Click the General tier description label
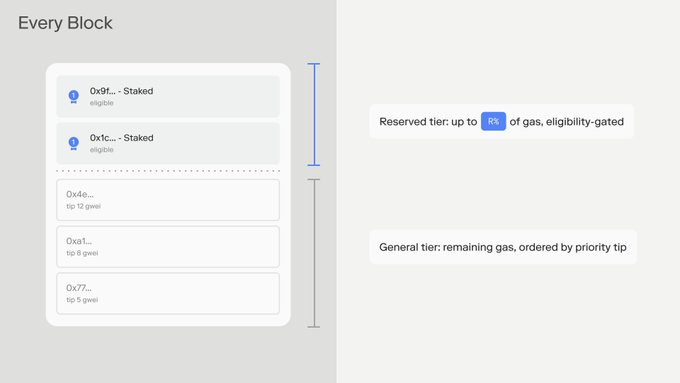This screenshot has width=680, height=383. tap(503, 247)
